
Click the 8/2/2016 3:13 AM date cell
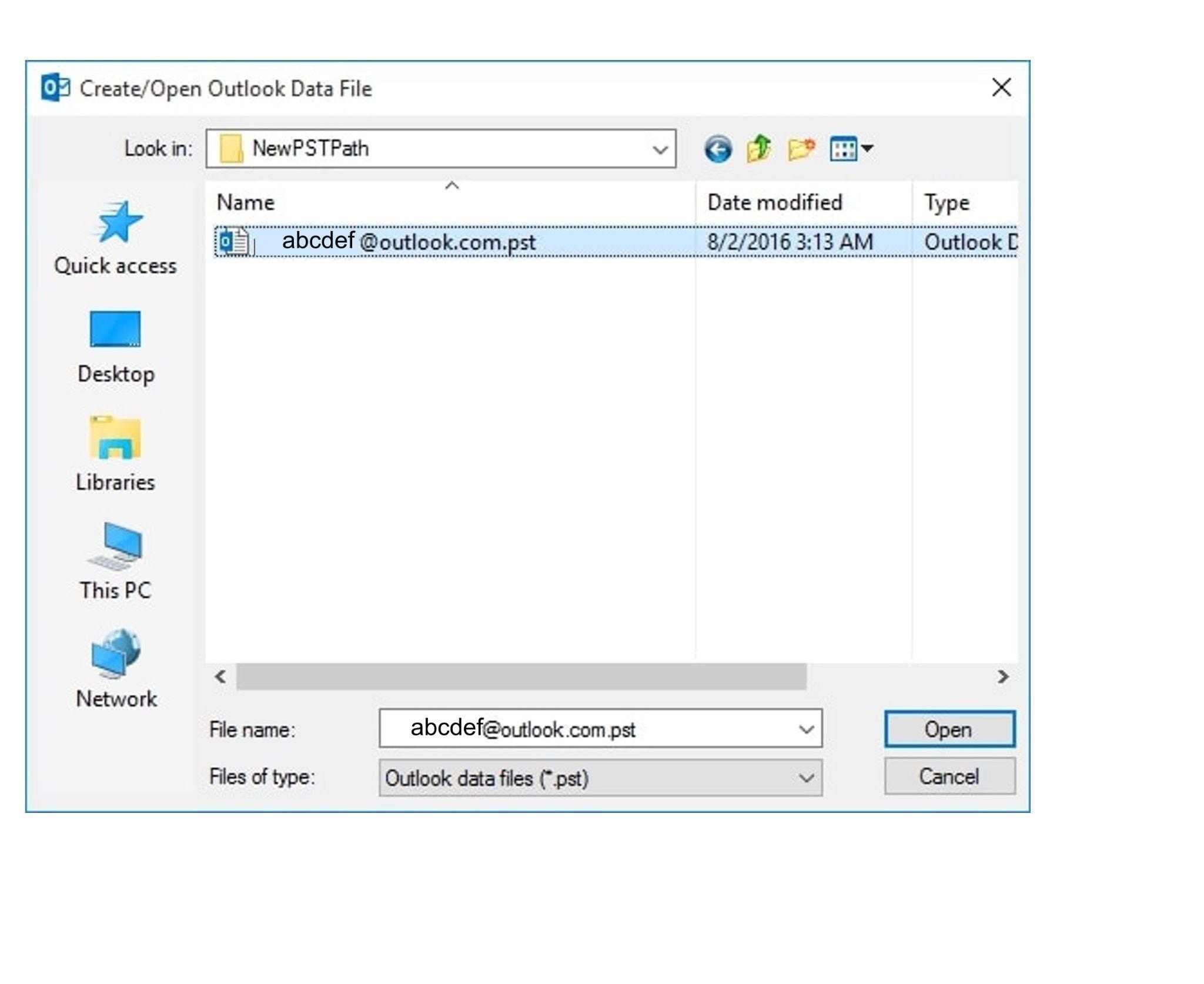tap(790, 242)
